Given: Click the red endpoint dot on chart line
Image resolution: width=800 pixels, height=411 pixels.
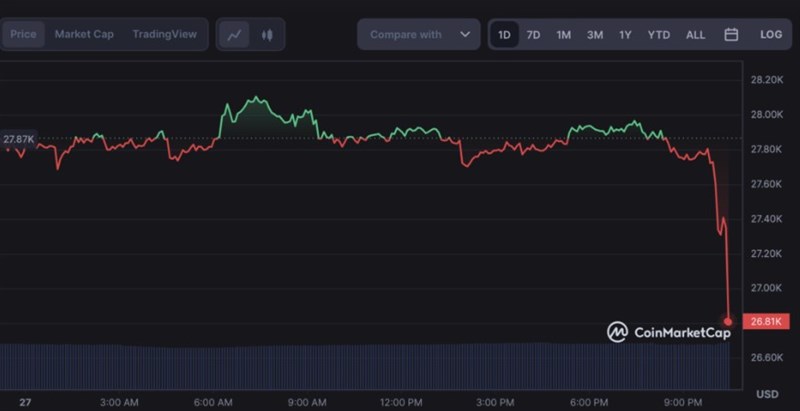Looking at the screenshot, I should click(728, 321).
